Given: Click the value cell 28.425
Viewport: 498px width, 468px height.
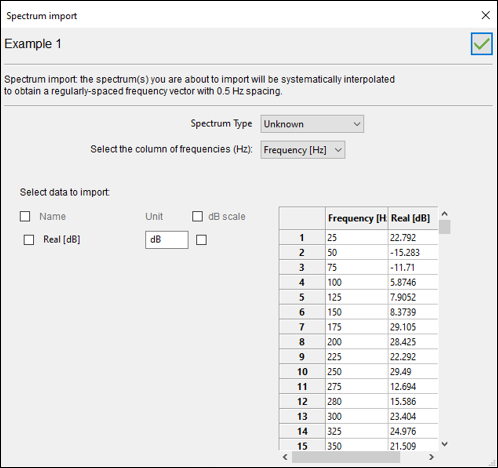Looking at the screenshot, I should pyautogui.click(x=413, y=342).
